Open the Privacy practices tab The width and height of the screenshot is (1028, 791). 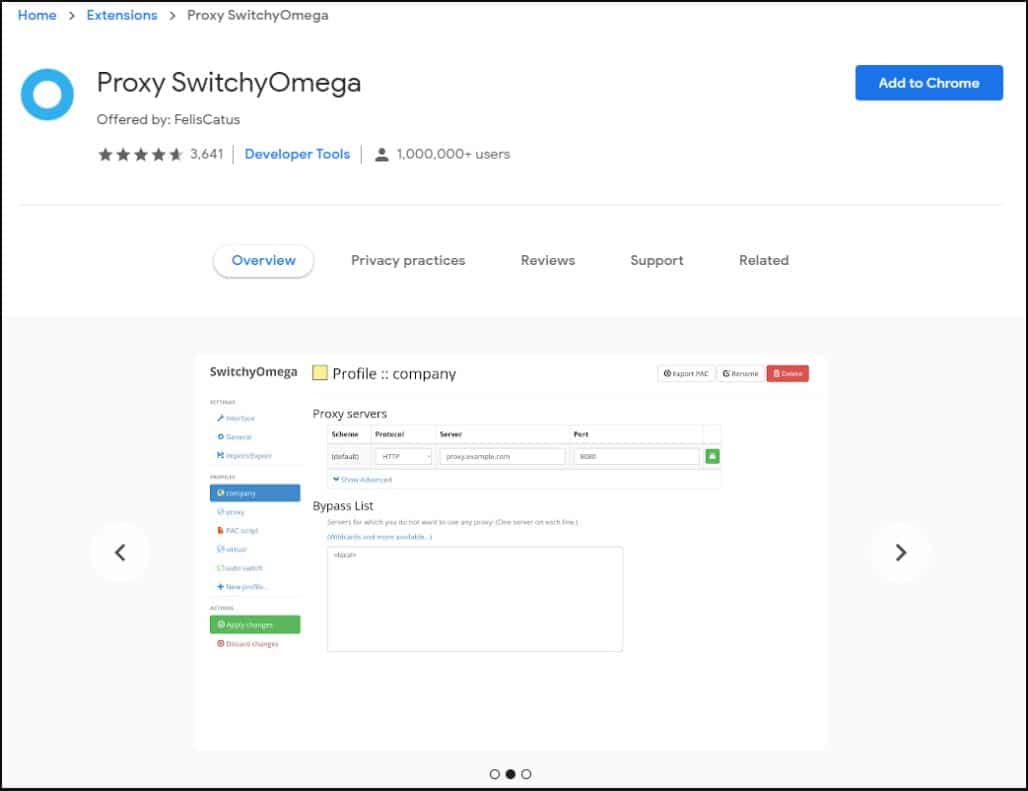point(408,260)
